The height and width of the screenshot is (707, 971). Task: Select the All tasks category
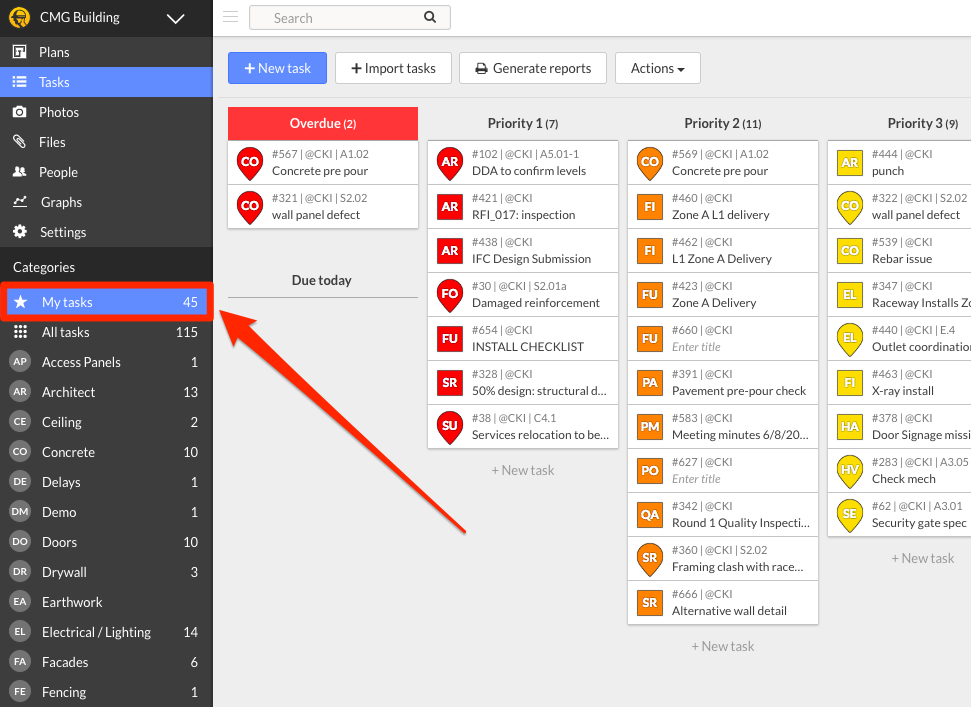107,332
